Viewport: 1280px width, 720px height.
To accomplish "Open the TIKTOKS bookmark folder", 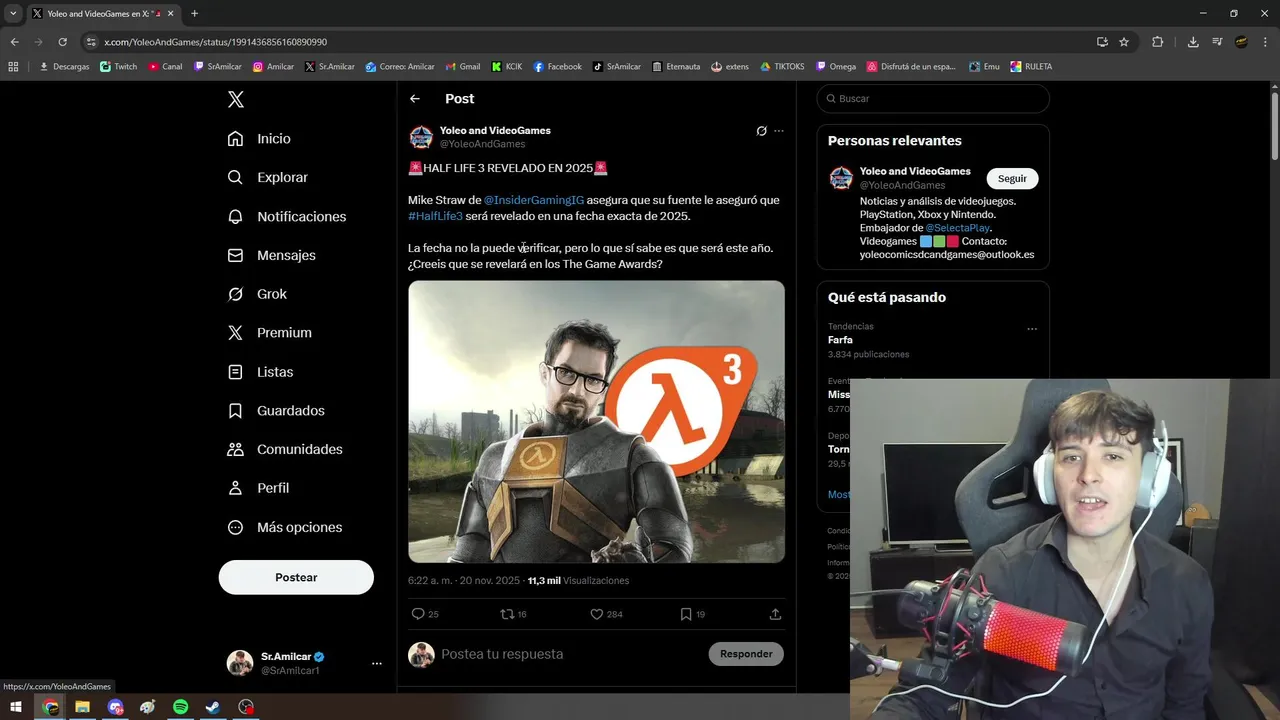I will coord(782,67).
